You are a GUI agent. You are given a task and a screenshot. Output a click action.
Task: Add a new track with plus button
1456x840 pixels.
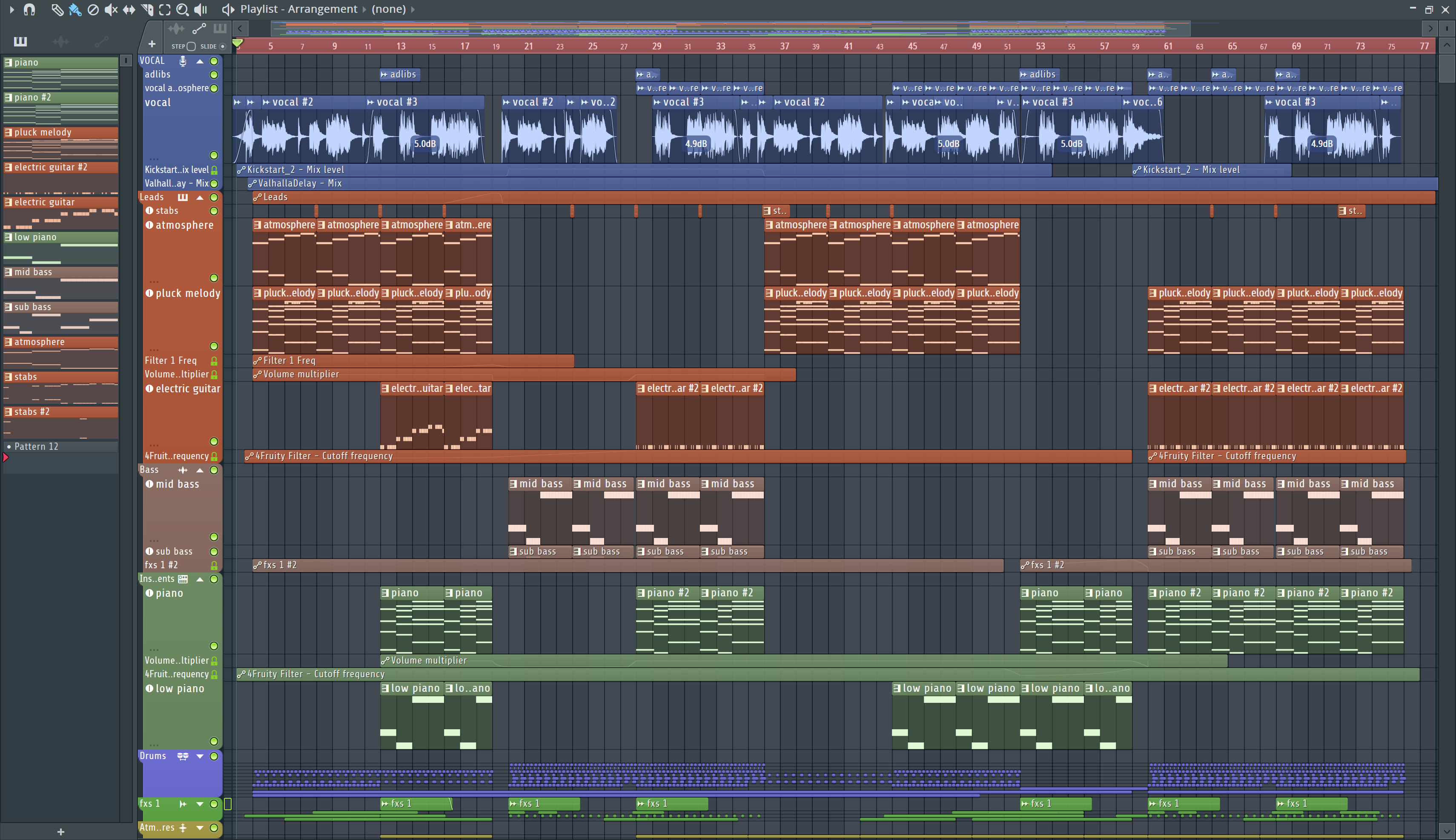(x=152, y=44)
